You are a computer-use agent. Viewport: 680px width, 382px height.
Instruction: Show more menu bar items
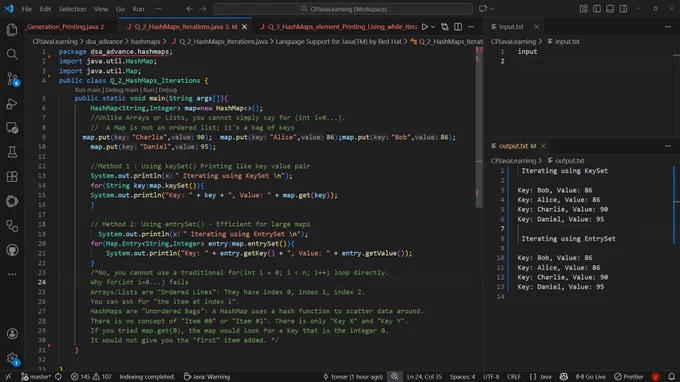tap(158, 9)
